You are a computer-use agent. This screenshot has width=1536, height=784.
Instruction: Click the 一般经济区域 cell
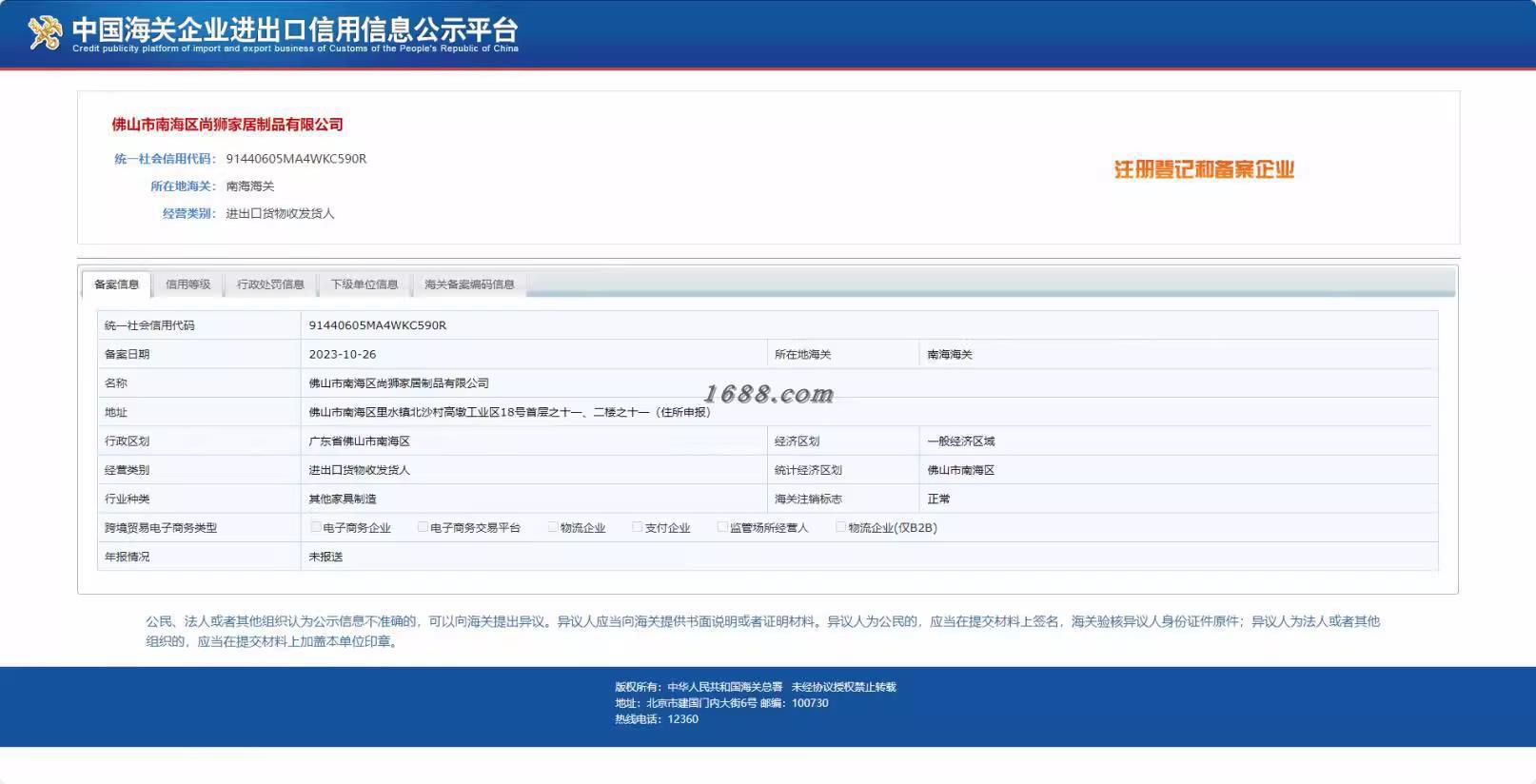pos(961,441)
